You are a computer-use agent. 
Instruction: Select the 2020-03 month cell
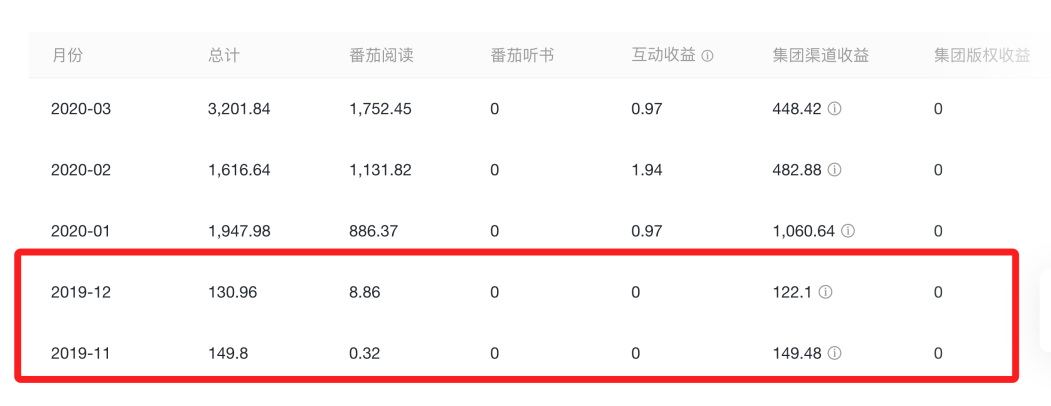(x=81, y=109)
